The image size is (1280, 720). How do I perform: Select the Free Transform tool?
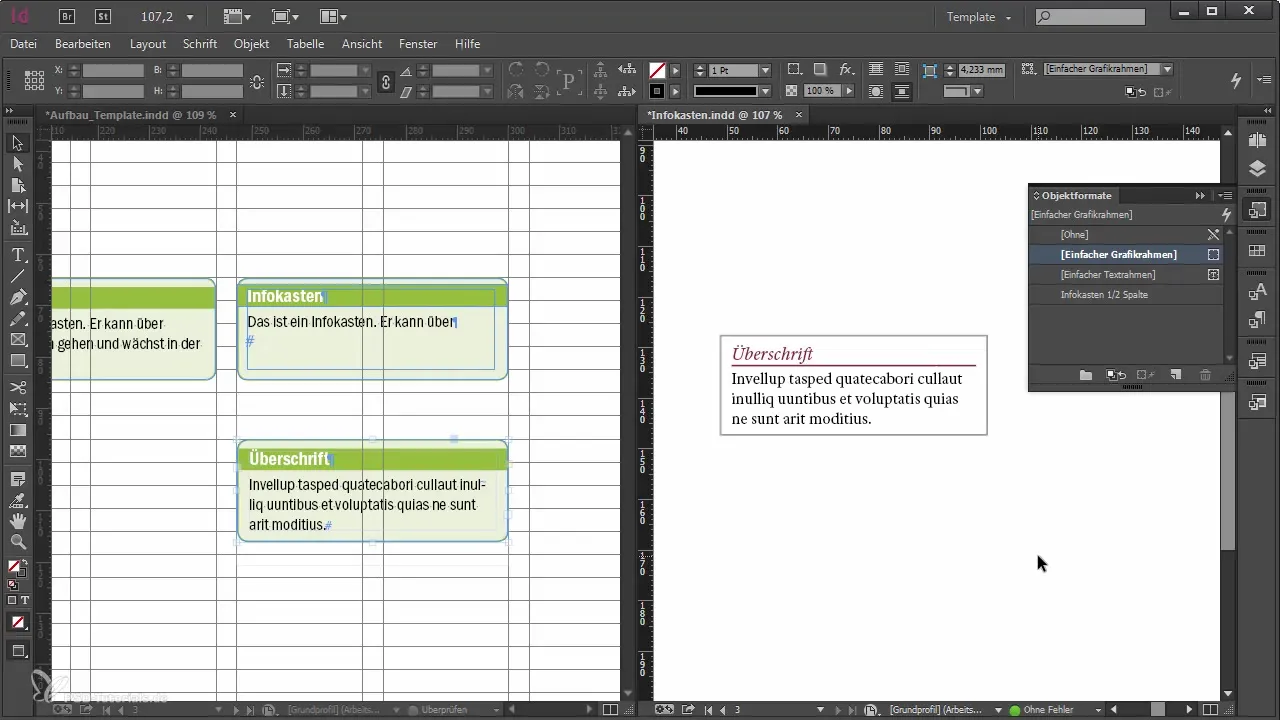coord(18,408)
